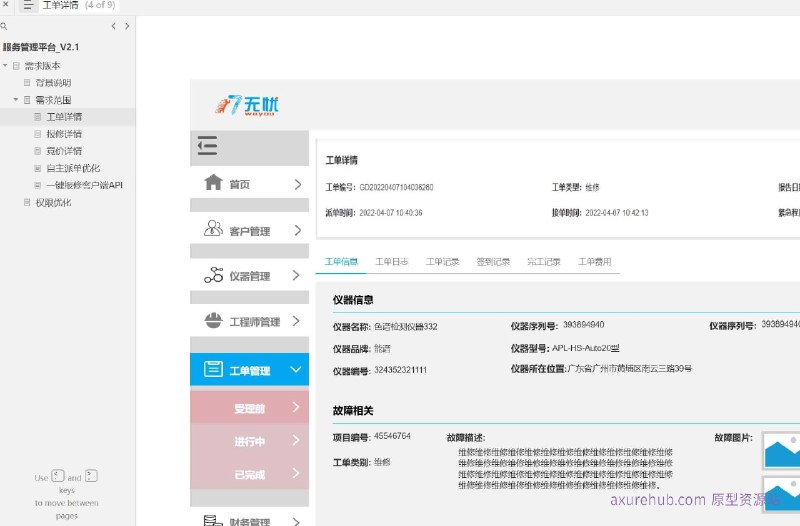Expand the 仪器管理 menu chevron
The image size is (800, 526).
point(296,275)
